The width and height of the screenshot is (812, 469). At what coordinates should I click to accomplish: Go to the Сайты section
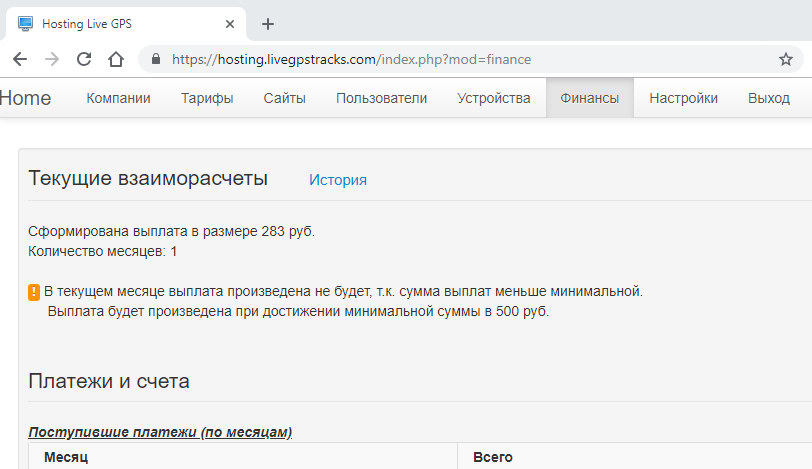click(284, 98)
